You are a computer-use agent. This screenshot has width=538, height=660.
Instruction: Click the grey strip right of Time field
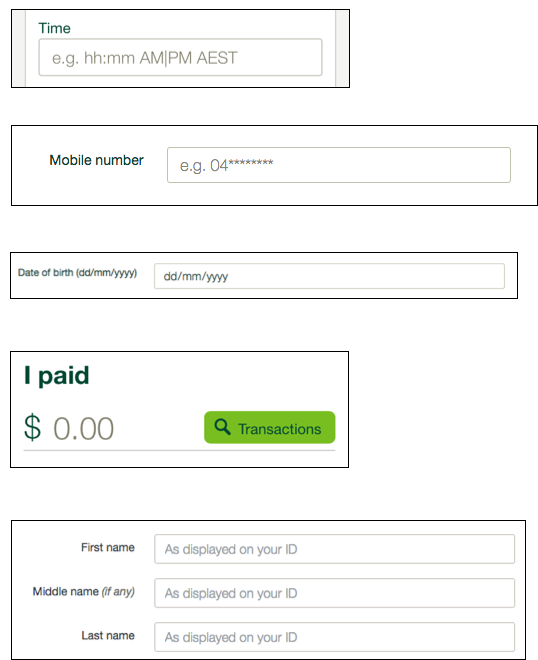point(342,48)
